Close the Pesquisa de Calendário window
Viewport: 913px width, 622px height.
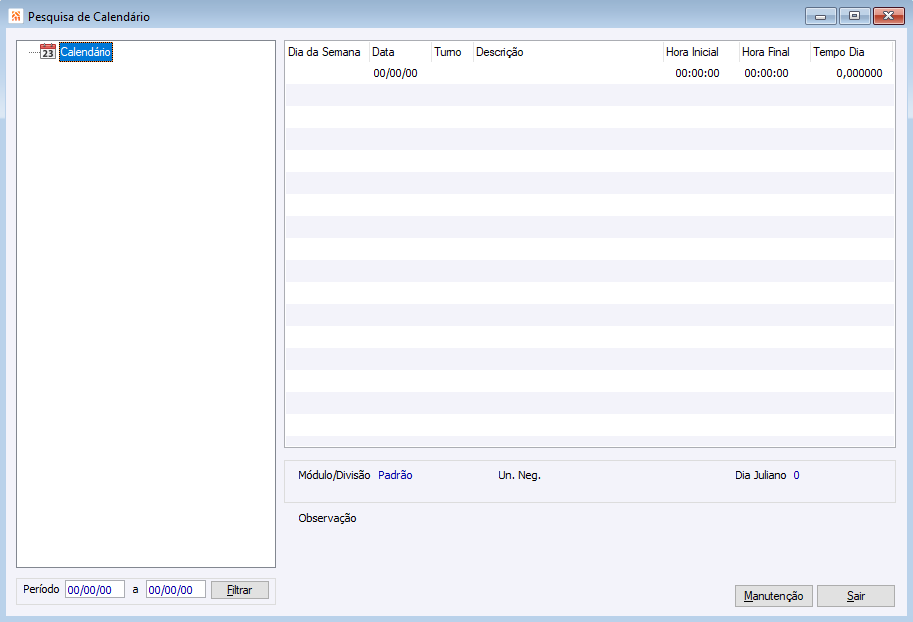pos(889,16)
